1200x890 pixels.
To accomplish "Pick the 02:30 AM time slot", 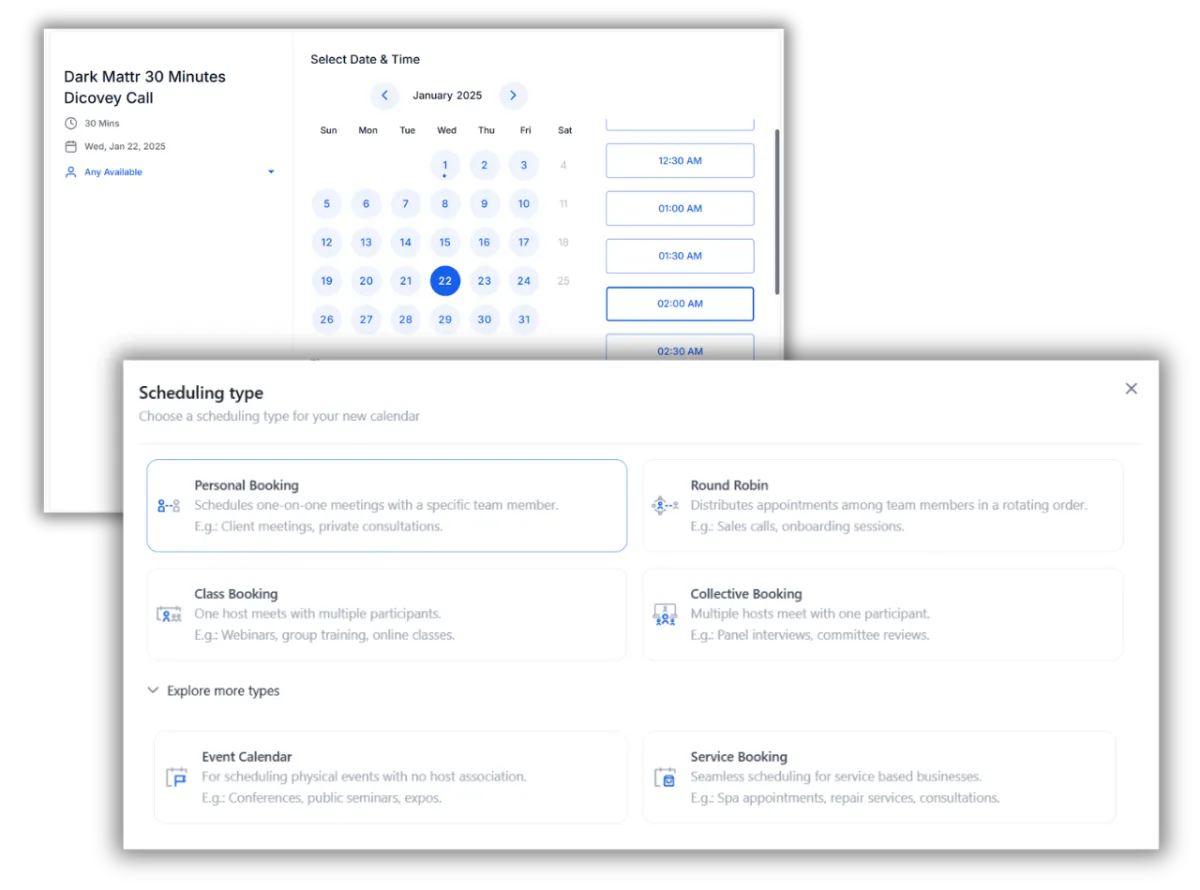I will 680,346.
